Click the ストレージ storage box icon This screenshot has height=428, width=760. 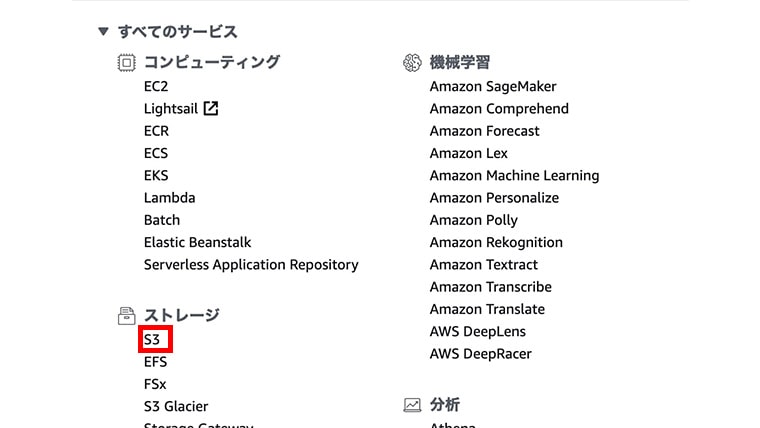click(127, 316)
